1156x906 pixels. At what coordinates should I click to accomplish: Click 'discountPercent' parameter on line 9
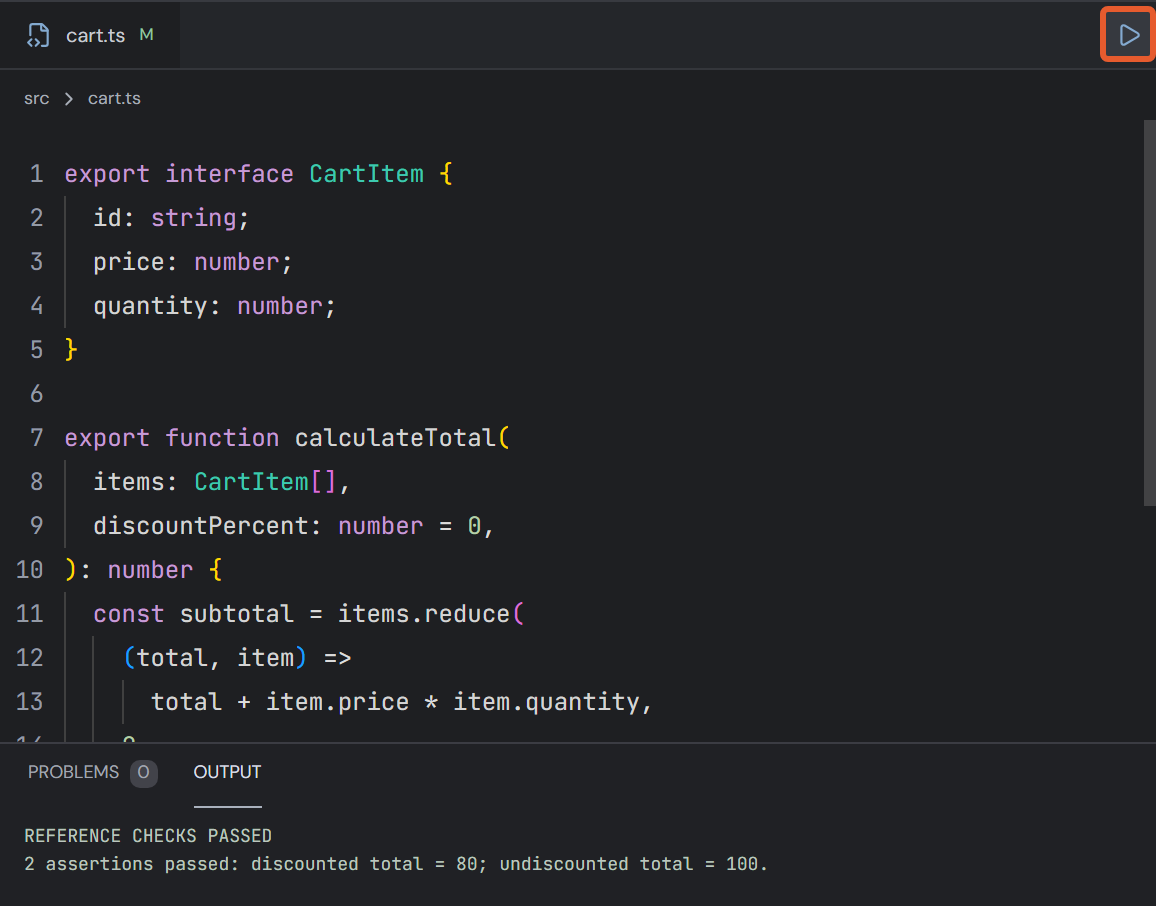click(x=201, y=526)
